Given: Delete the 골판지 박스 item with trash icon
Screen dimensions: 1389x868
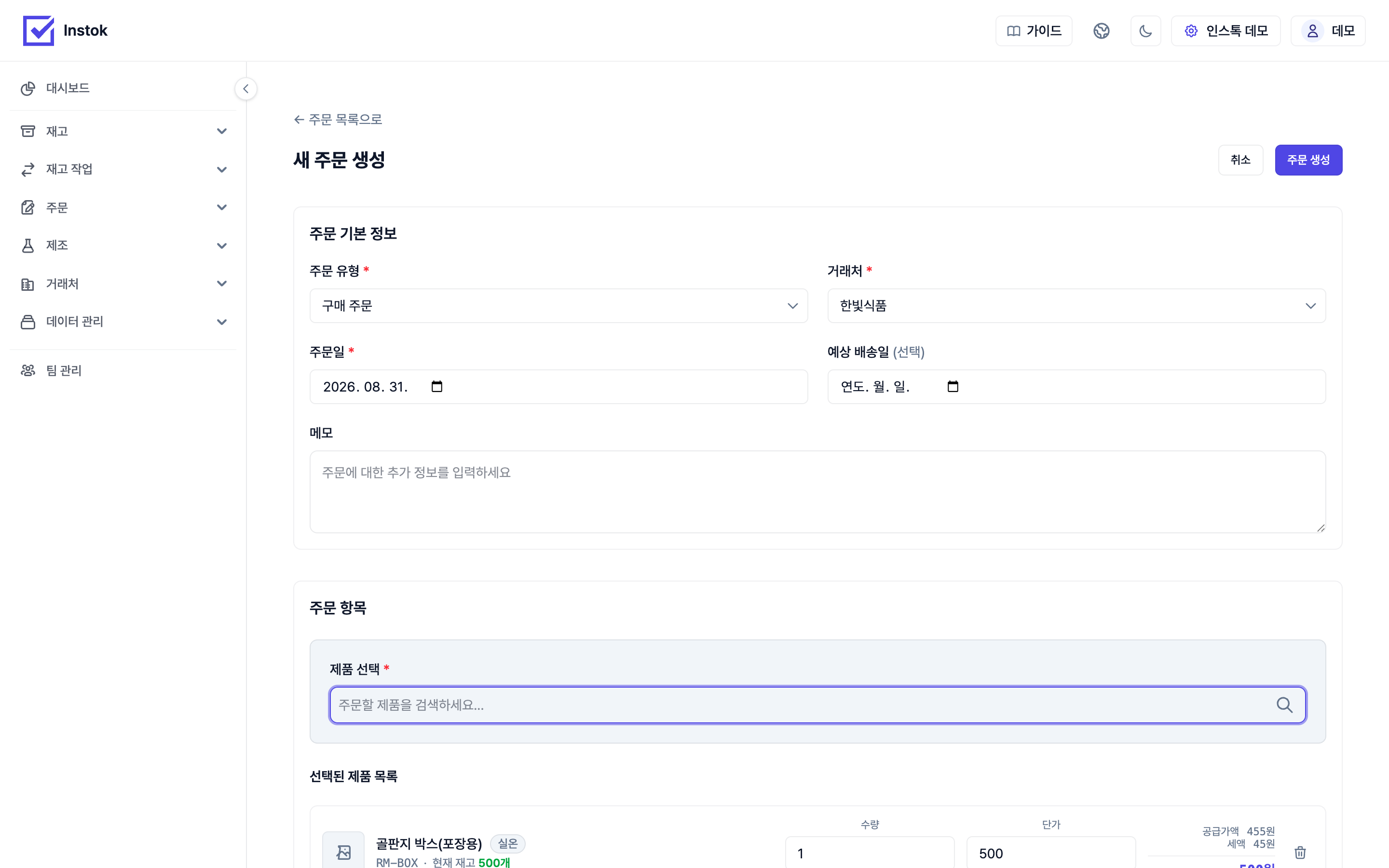Looking at the screenshot, I should [x=1300, y=853].
